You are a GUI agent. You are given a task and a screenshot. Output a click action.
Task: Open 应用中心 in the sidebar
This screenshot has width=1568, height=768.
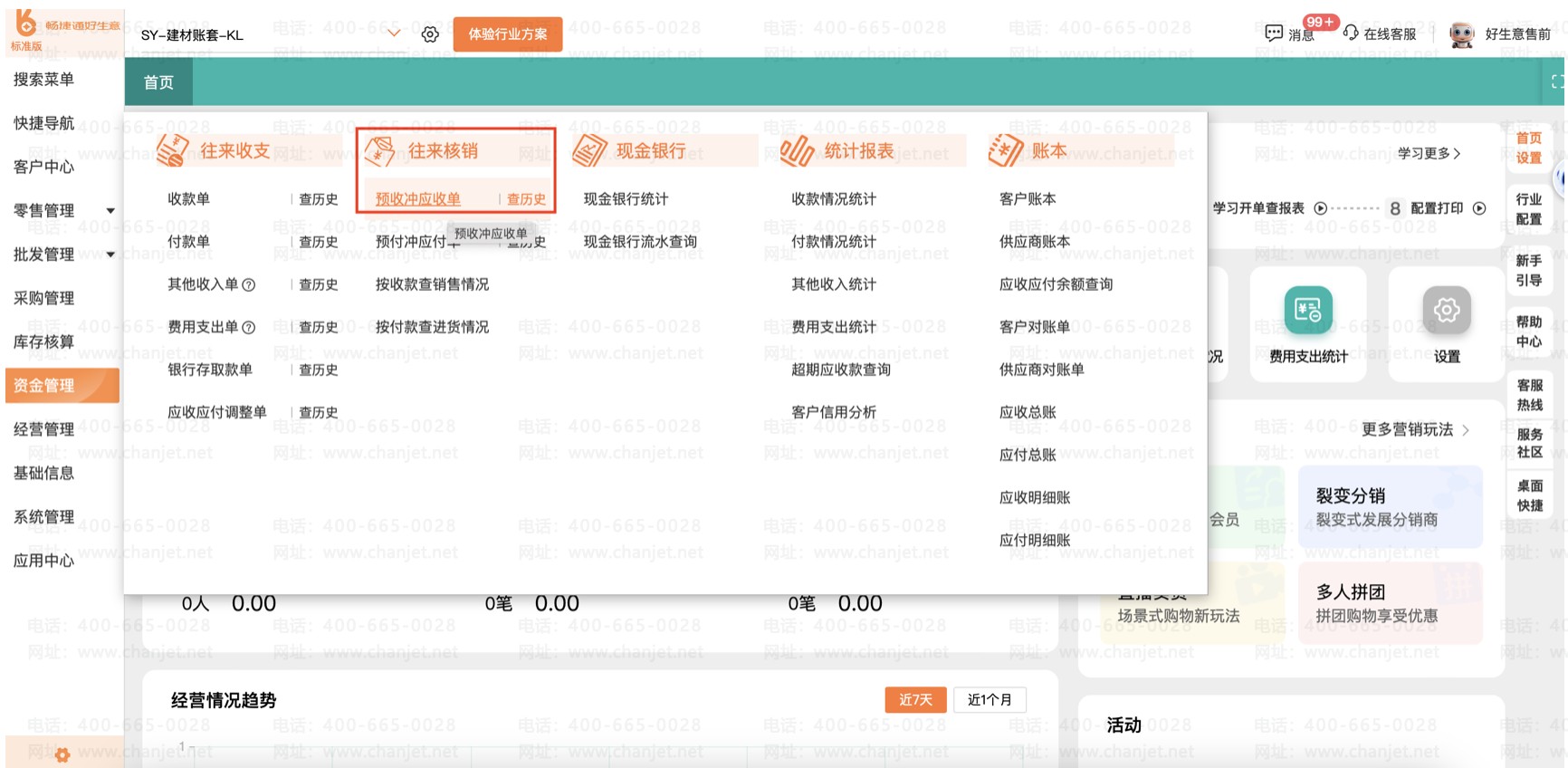point(43,561)
